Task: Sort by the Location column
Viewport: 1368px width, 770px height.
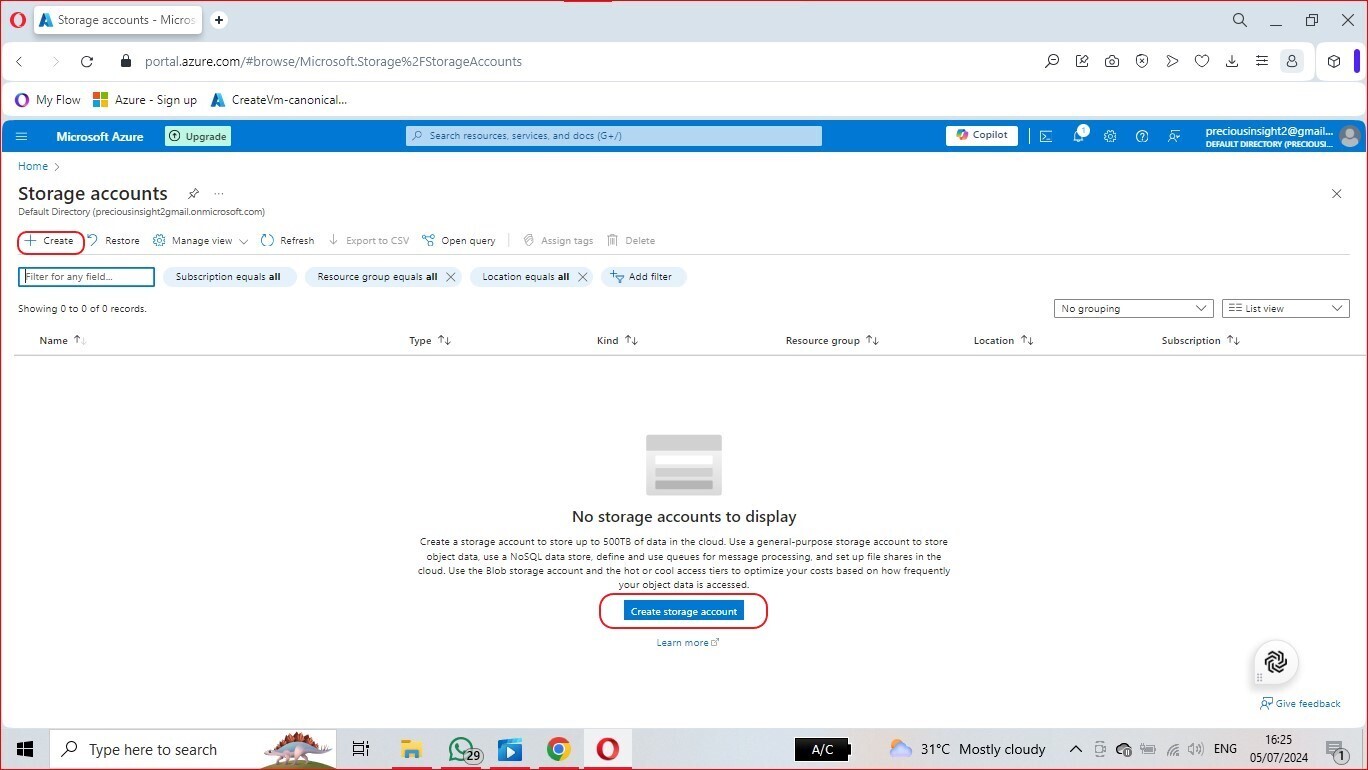Action: click(x=1003, y=341)
